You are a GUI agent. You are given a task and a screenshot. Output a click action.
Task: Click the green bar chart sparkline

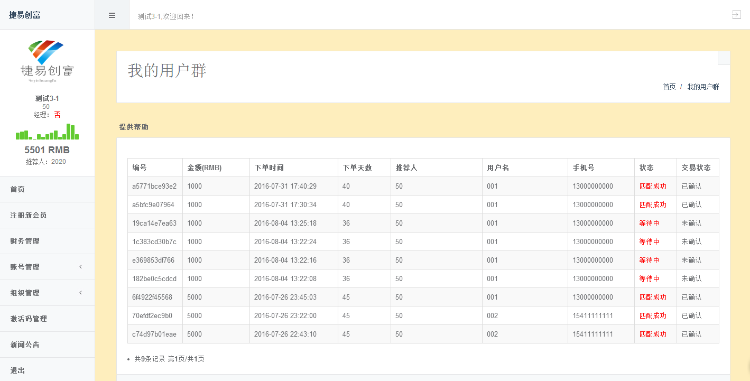pyautogui.click(x=47, y=132)
